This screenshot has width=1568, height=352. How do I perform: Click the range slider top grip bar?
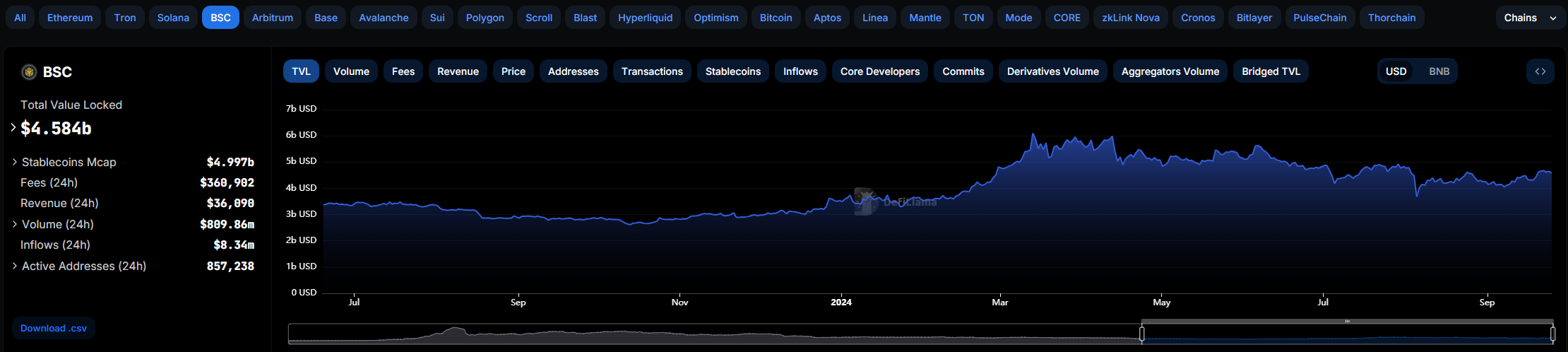pos(1347,322)
